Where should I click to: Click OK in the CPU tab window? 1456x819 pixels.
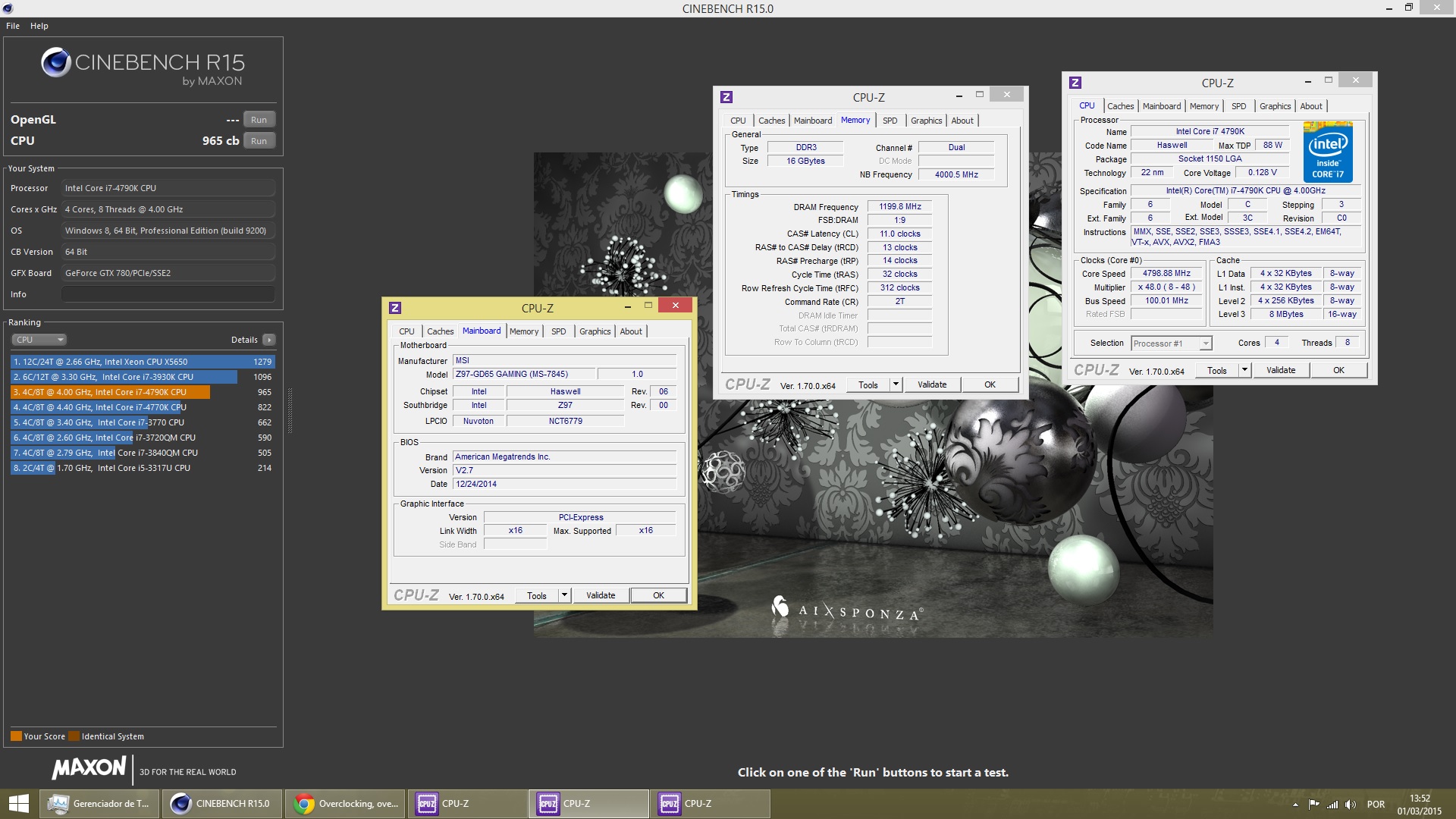click(x=1339, y=370)
